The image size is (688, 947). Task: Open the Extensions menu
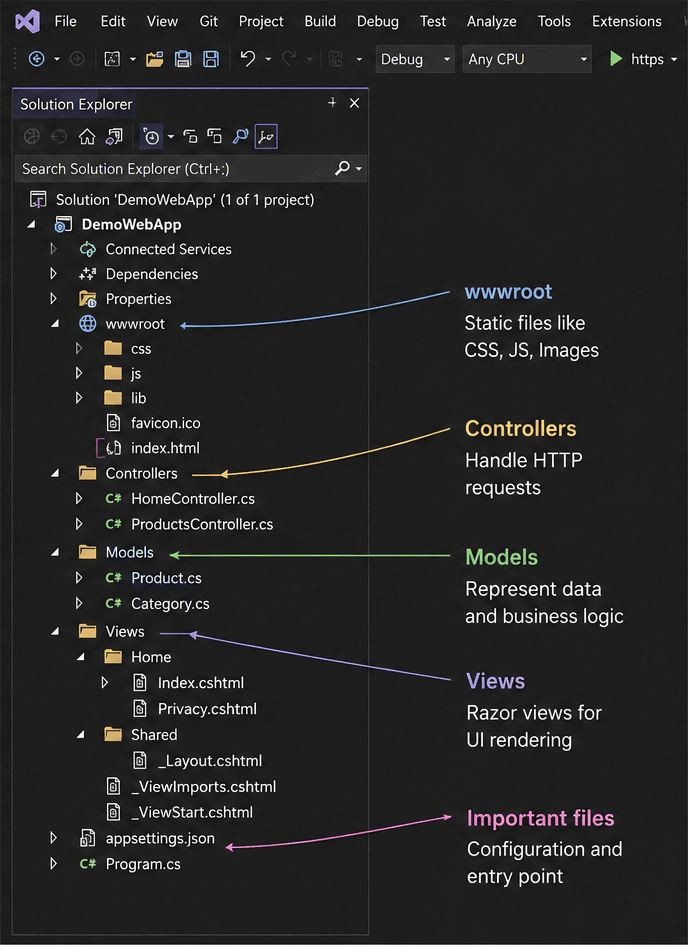tap(626, 21)
